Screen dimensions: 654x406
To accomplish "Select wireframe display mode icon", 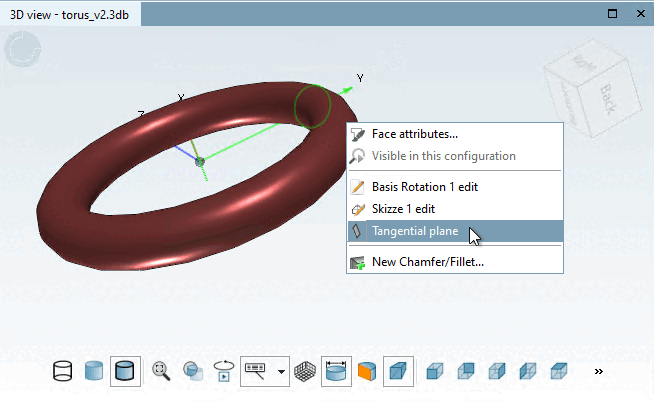I will tap(63, 371).
